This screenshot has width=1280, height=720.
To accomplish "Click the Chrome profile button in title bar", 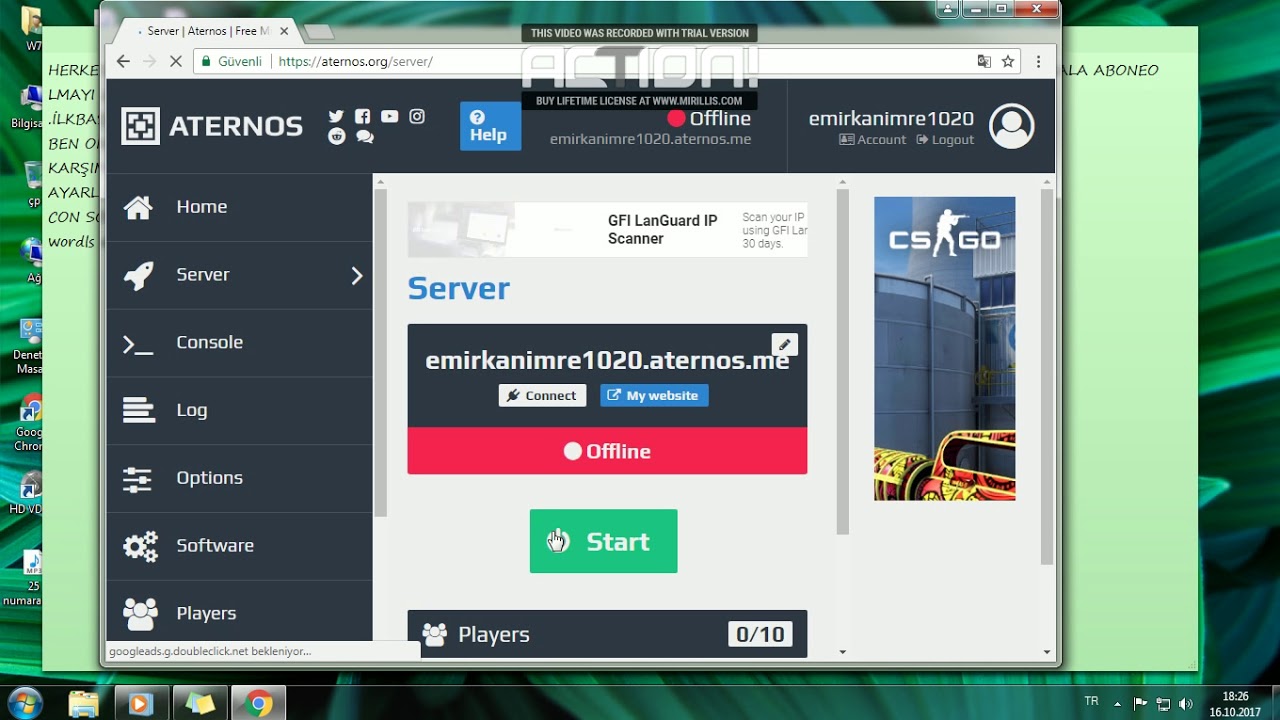I will [x=947, y=9].
